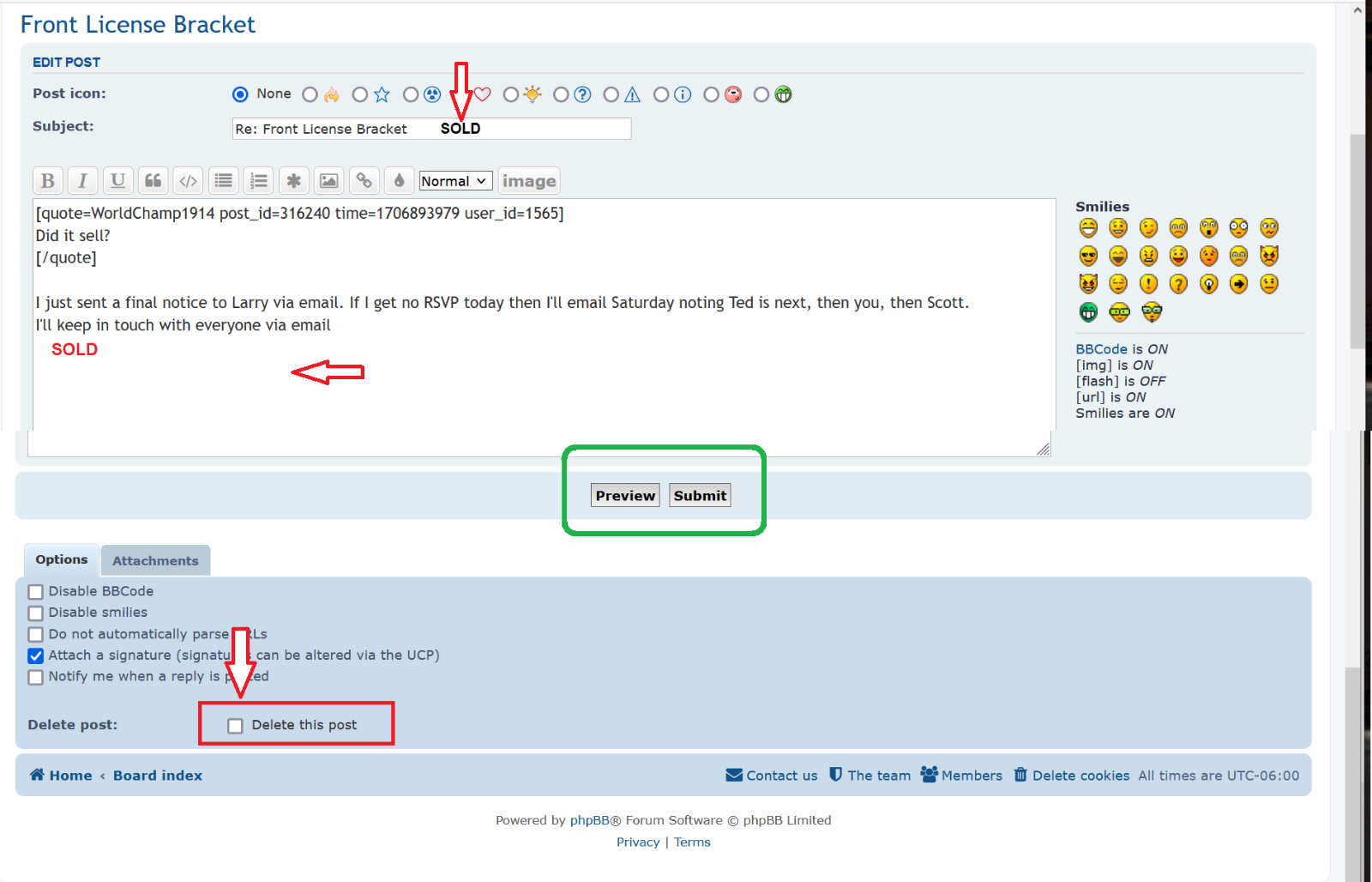Insert picture using the photo icon button

(328, 181)
